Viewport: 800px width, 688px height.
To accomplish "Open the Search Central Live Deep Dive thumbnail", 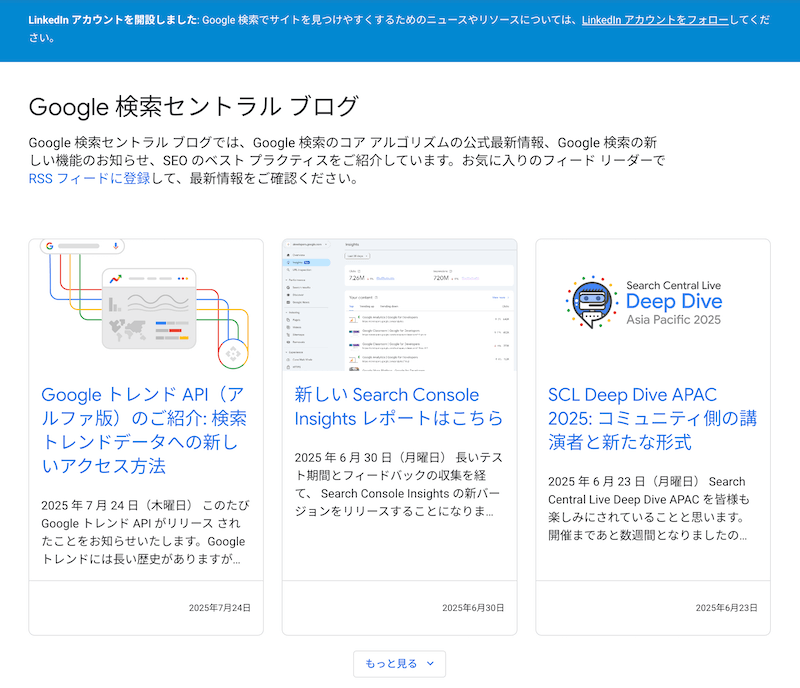I will pyautogui.click(x=653, y=305).
